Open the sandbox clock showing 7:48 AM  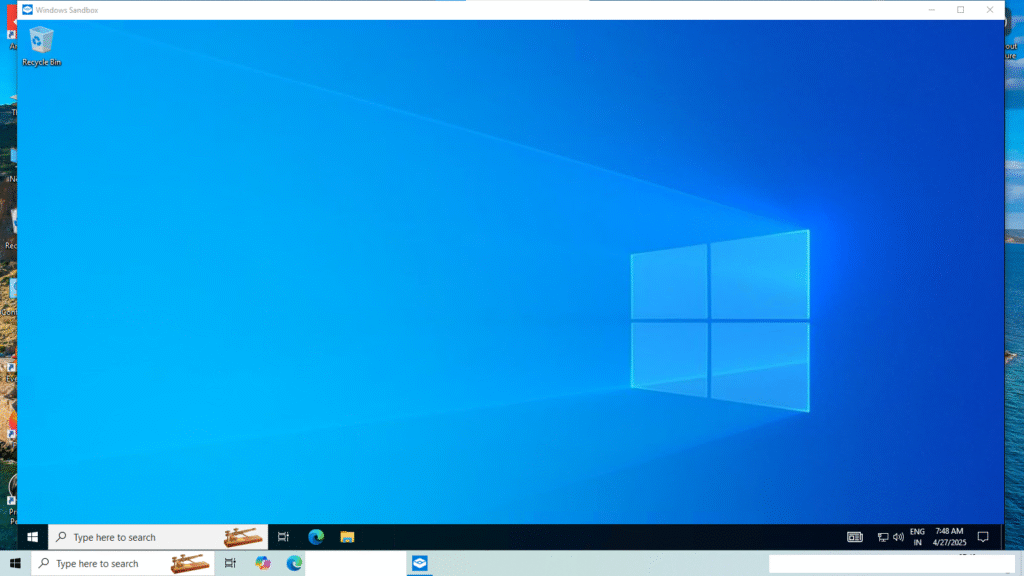coord(949,537)
